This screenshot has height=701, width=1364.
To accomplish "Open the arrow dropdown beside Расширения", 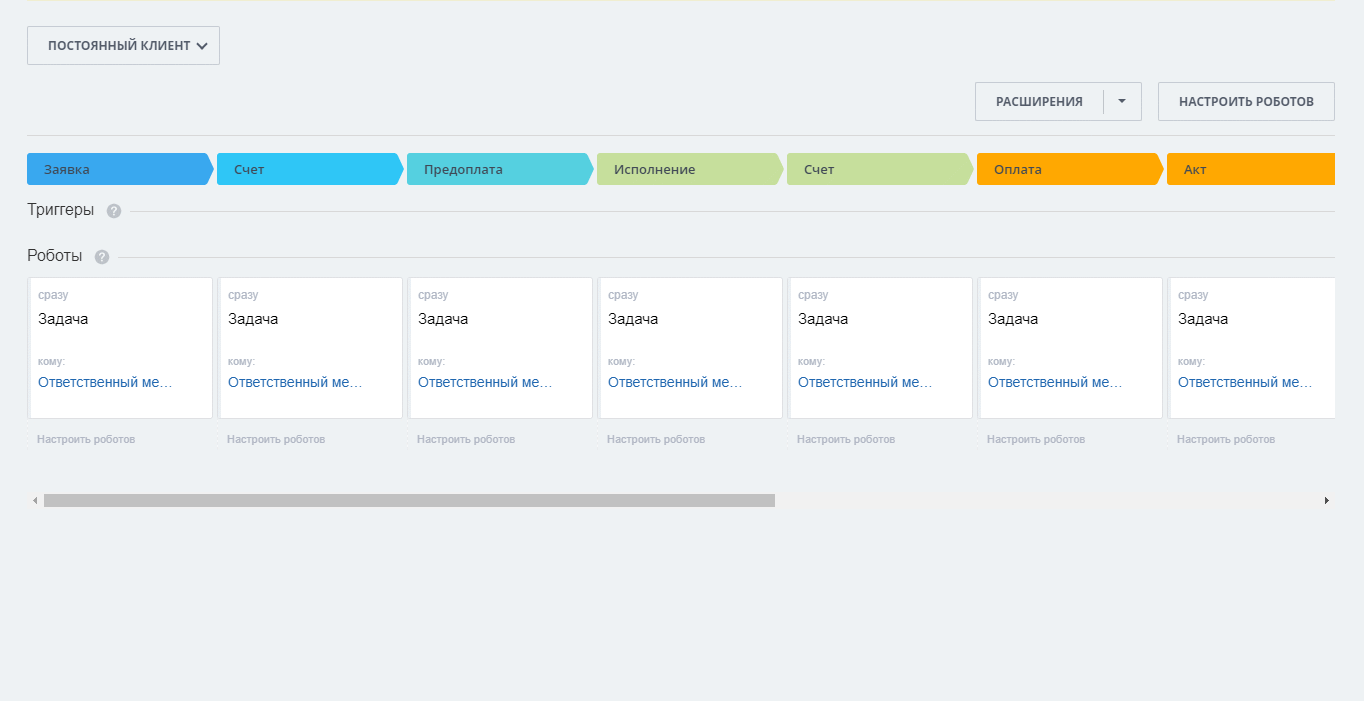I will [x=1122, y=102].
